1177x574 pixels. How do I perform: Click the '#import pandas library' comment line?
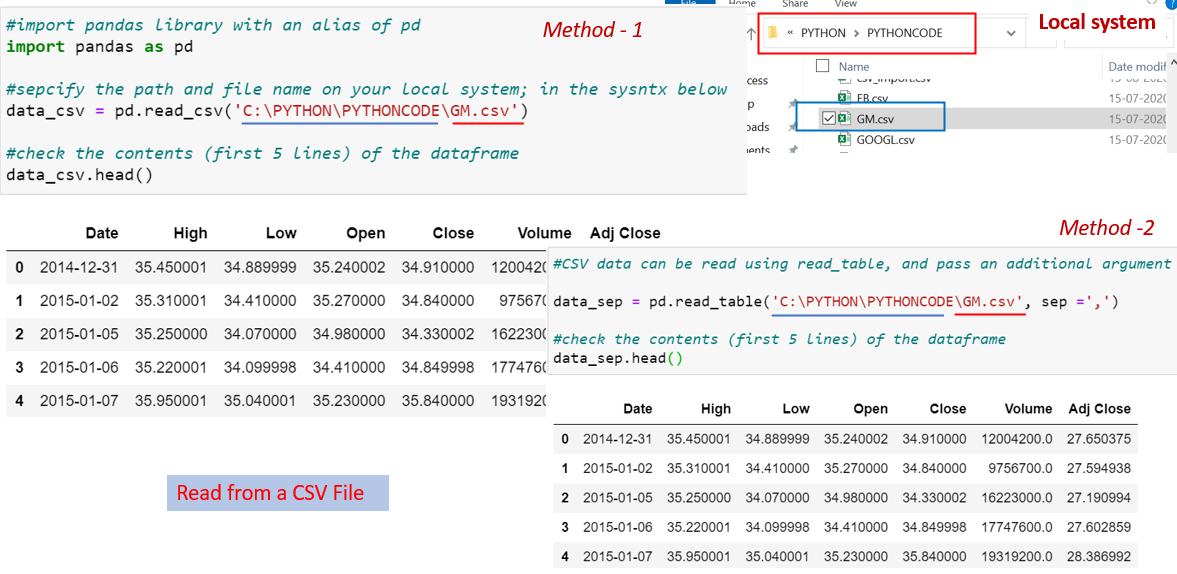tap(212, 25)
